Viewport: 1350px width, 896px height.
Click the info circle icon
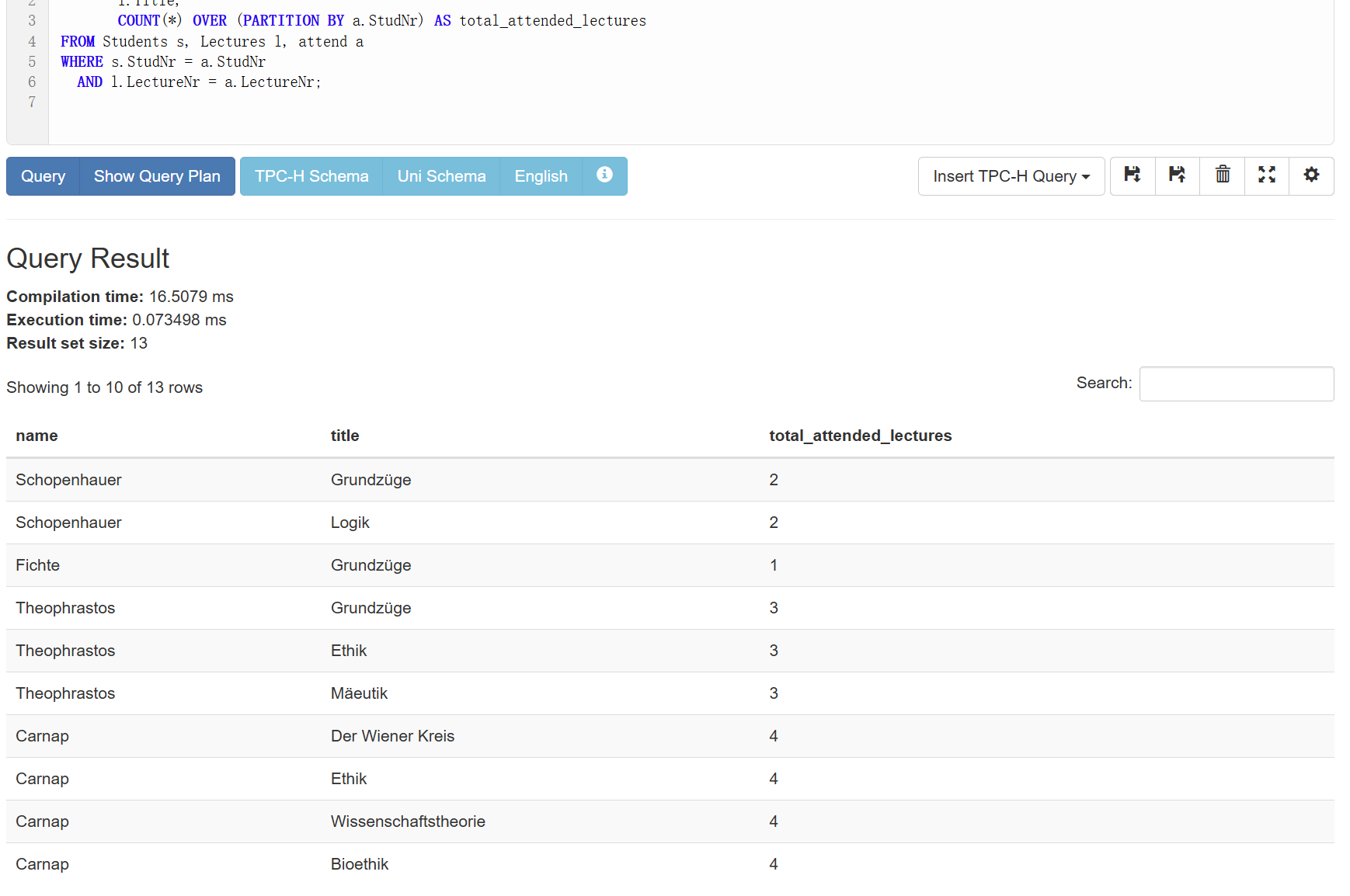point(604,175)
